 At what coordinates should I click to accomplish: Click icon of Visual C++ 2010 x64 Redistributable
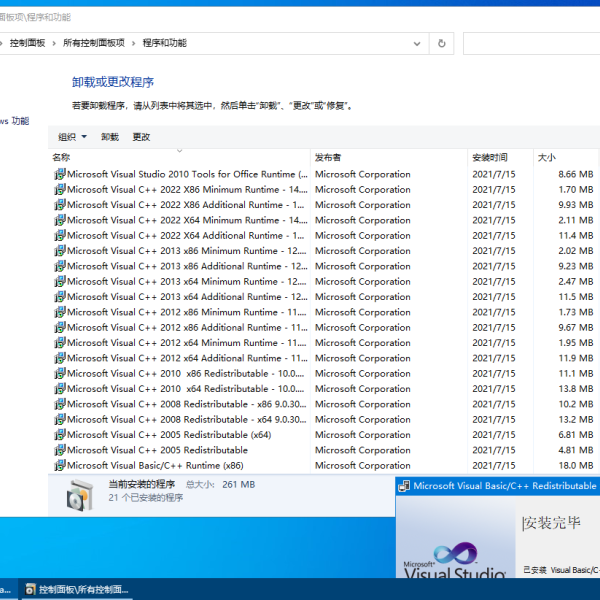click(x=60, y=389)
